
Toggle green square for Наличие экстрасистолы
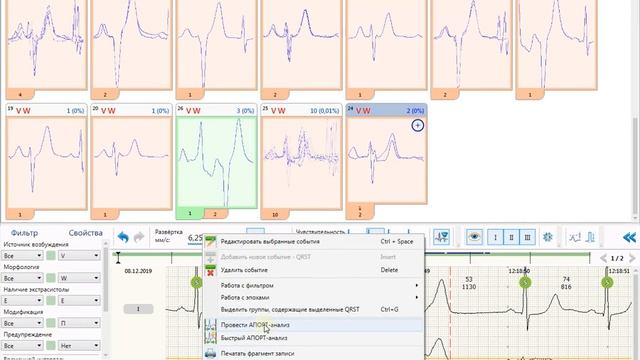[x=51, y=300]
